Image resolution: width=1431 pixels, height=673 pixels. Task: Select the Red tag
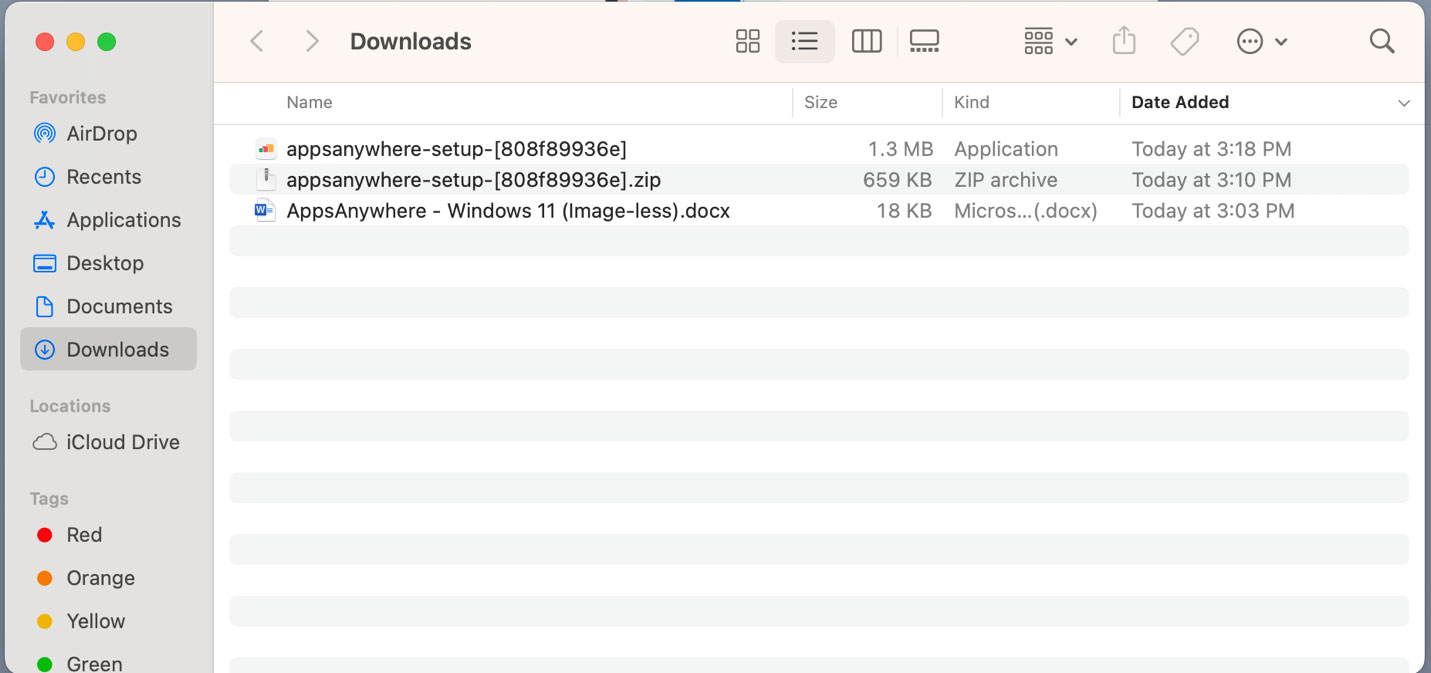[84, 535]
